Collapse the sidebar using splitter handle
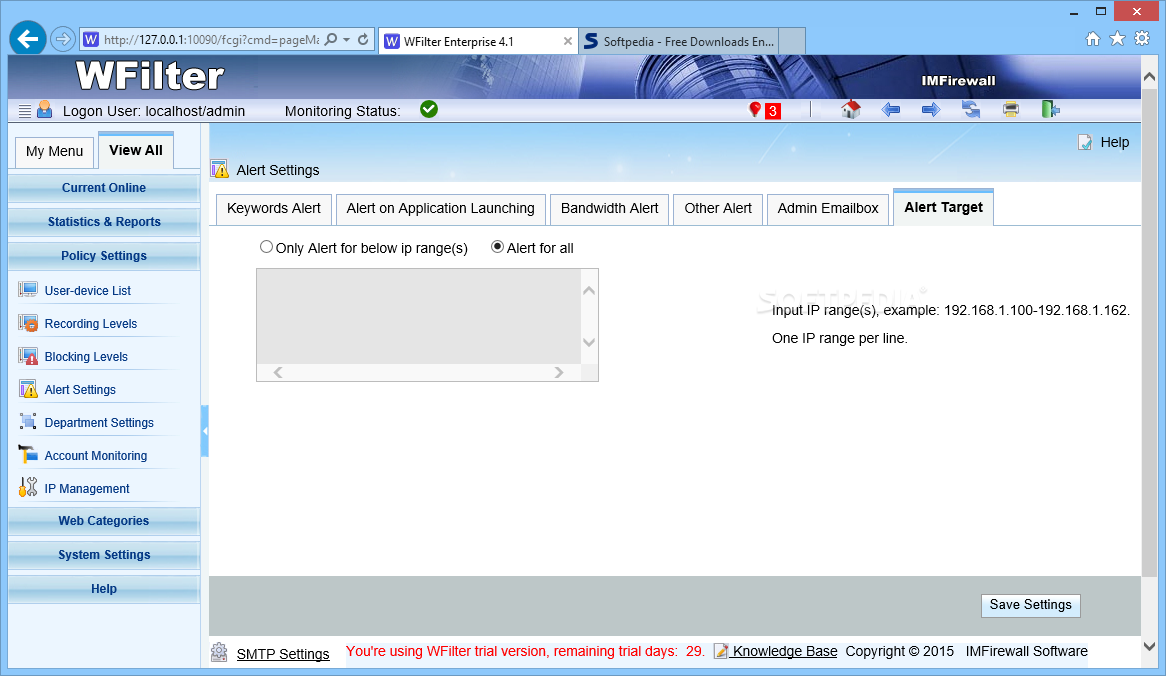 204,431
